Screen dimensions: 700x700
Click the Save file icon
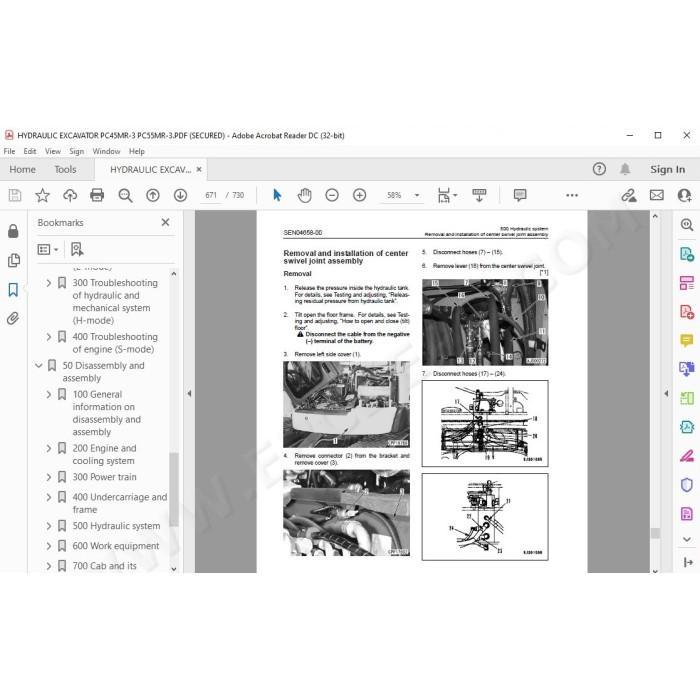[15, 195]
